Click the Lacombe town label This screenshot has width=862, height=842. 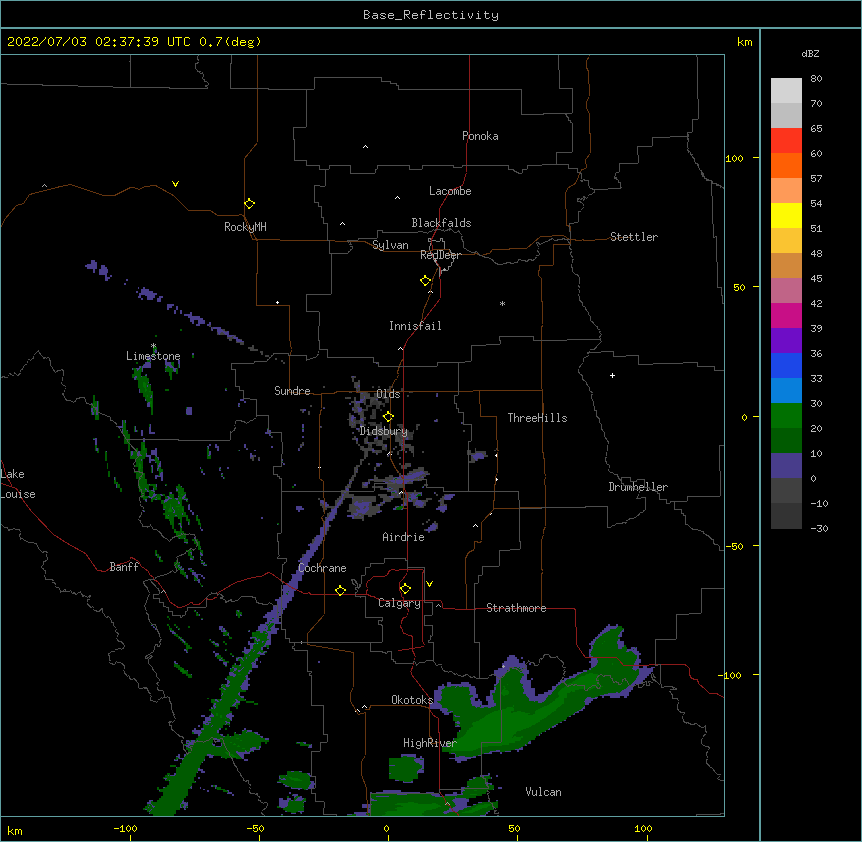click(450, 191)
